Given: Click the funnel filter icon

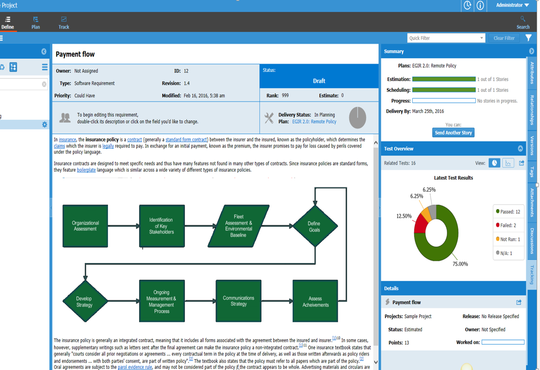Looking at the screenshot, I should 529,38.
